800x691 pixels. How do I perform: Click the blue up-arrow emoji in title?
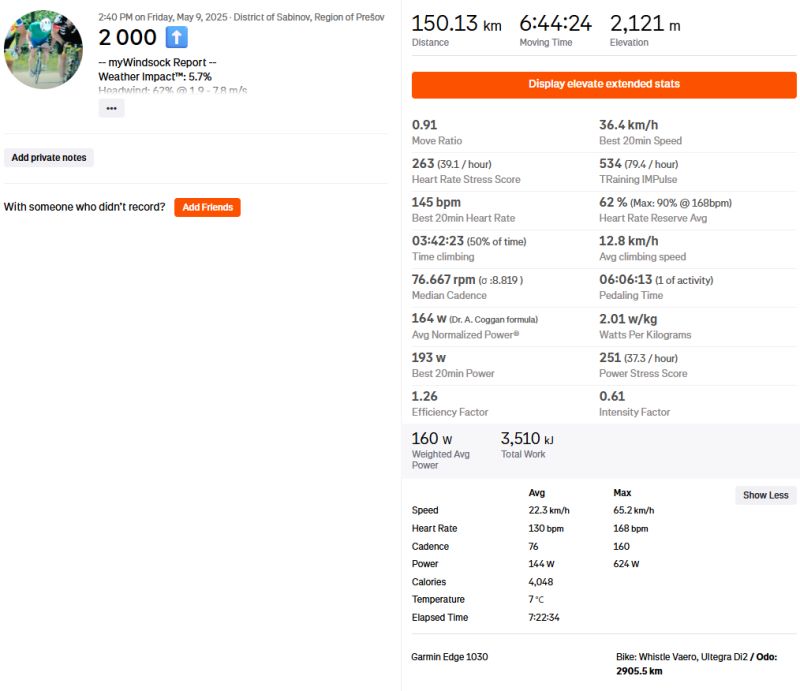177,37
